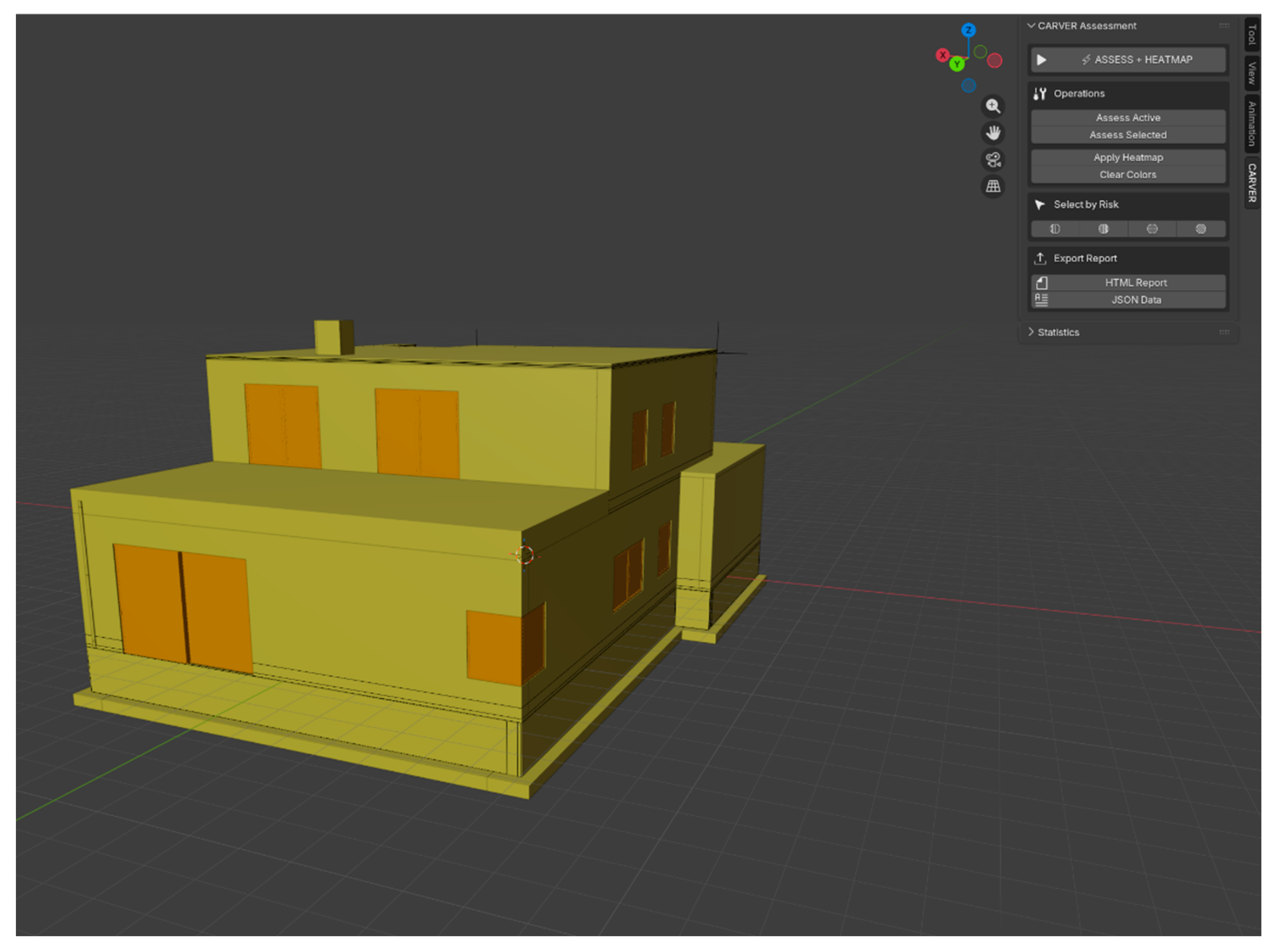Click the chimney on the house roof
Viewport: 1281px width, 952px height.
334,337
